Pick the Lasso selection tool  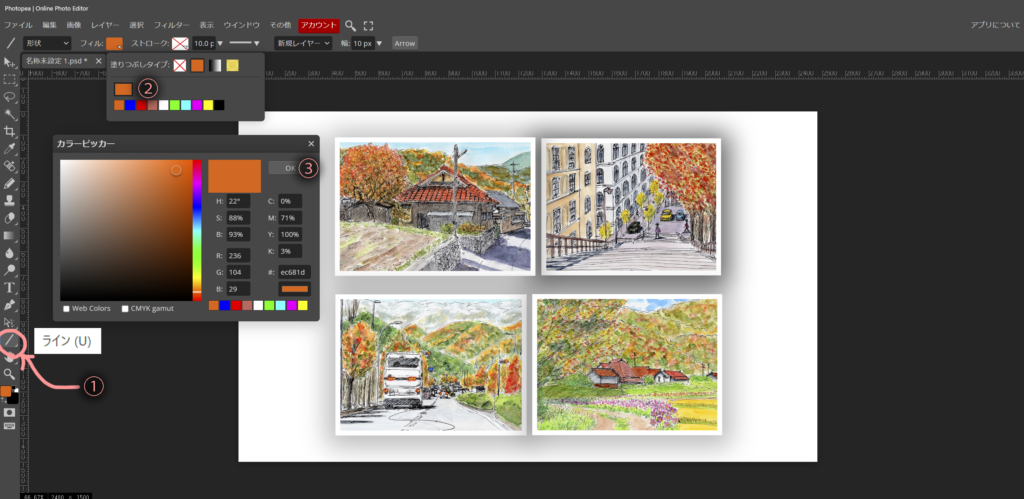click(x=10, y=96)
